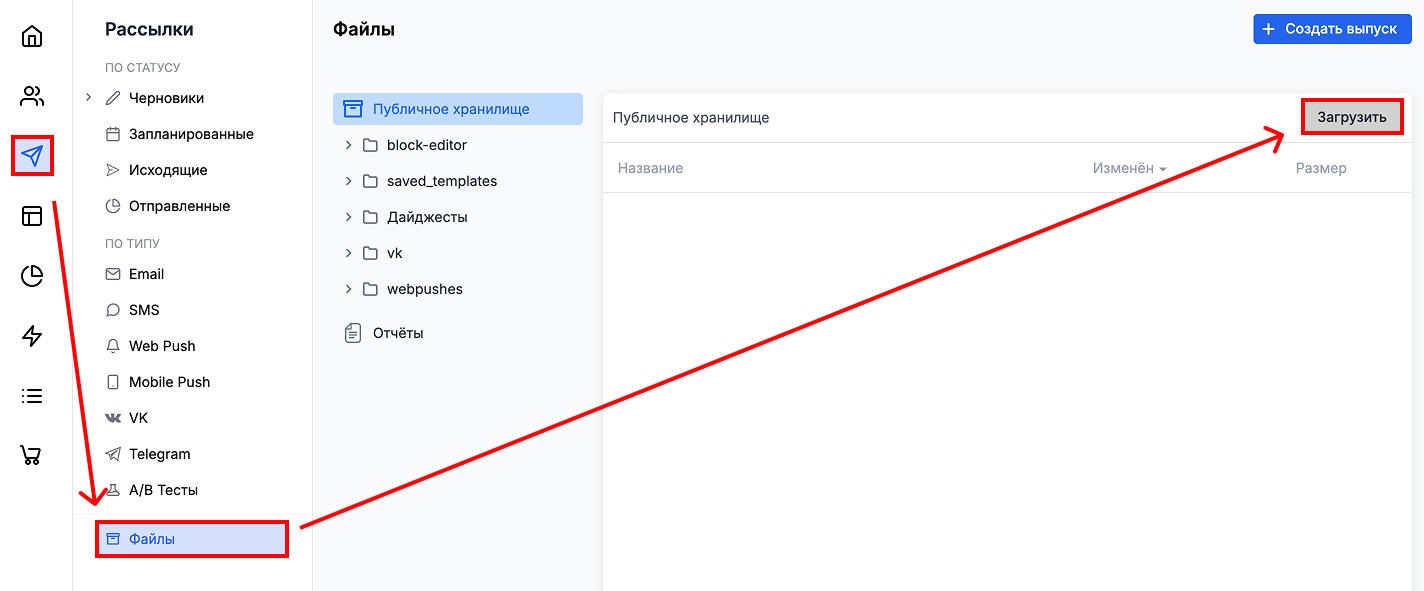Click the Загрузить button
The width and height of the screenshot is (1424, 591).
1351,116
